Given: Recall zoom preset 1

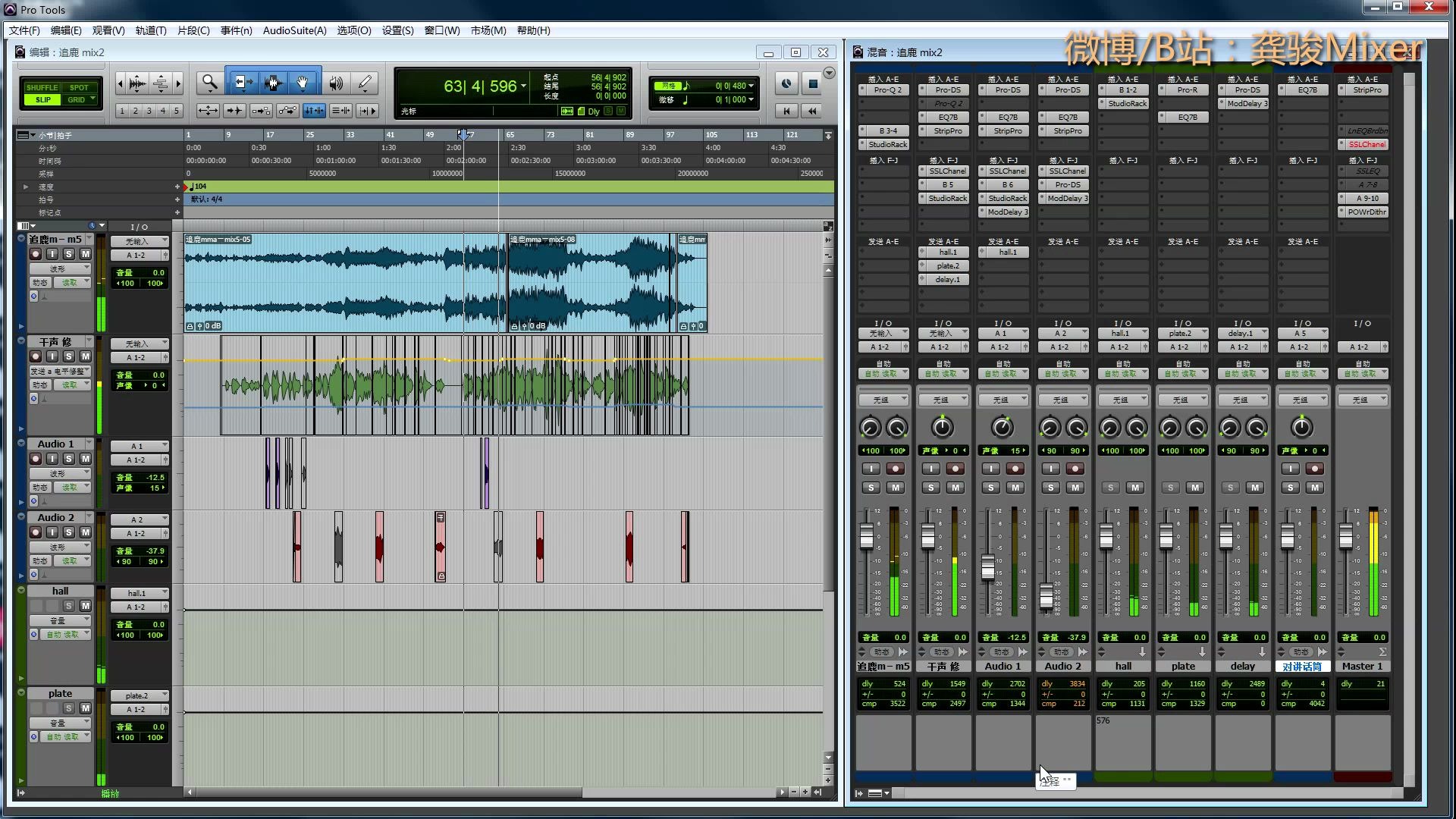Looking at the screenshot, I should pos(122,111).
